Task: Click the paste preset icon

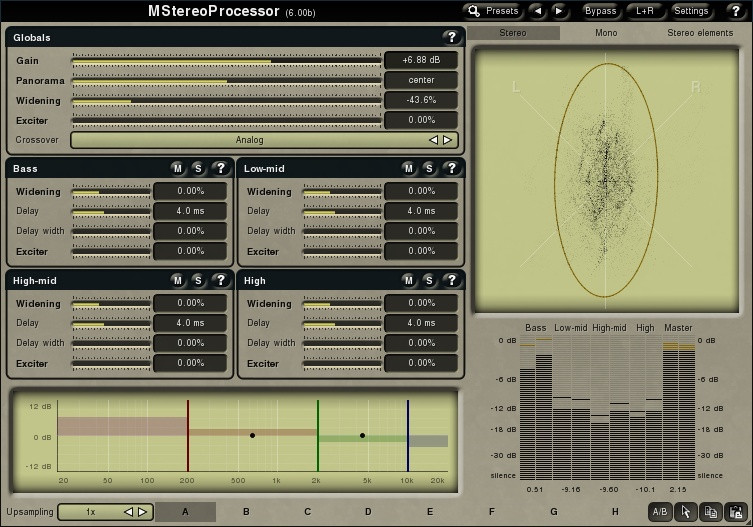Action: coord(736,512)
